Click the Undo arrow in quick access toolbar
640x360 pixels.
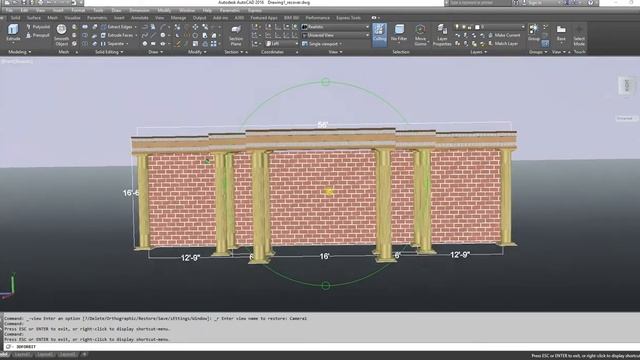tap(49, 3)
